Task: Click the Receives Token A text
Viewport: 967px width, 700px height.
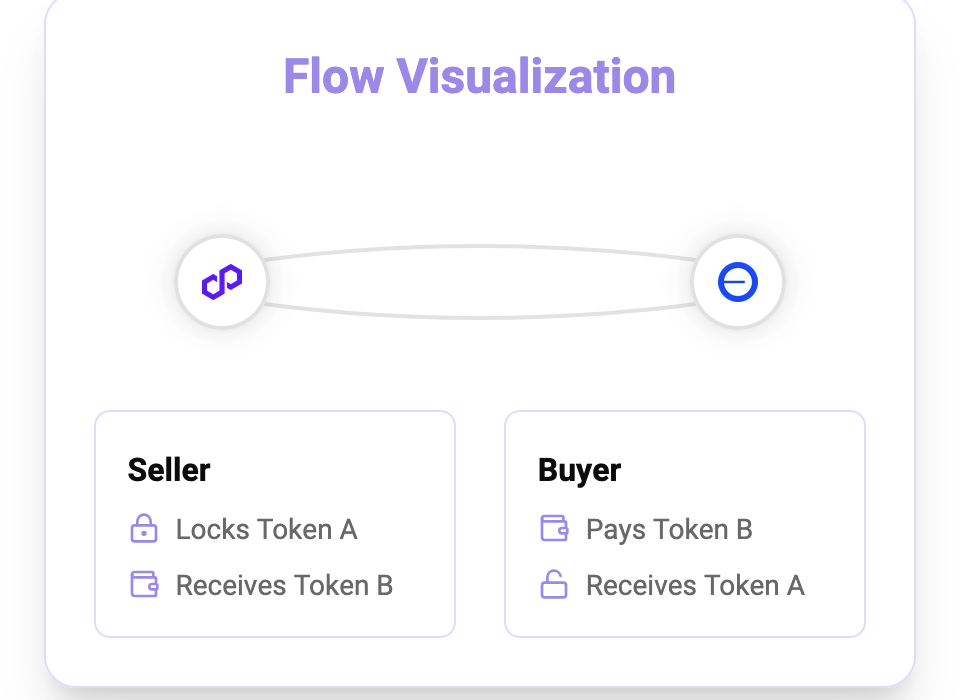Action: [x=695, y=585]
